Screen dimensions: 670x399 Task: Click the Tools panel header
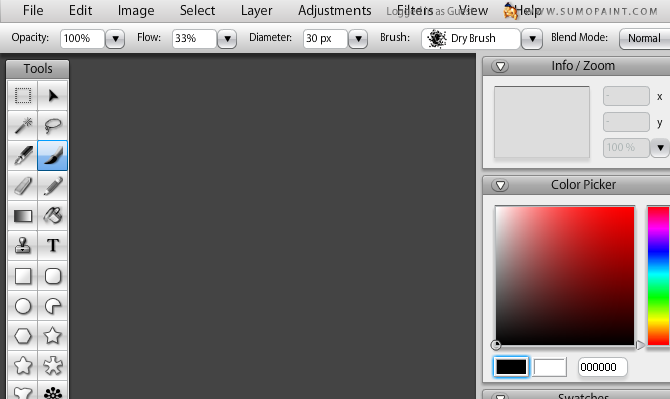[x=38, y=69]
